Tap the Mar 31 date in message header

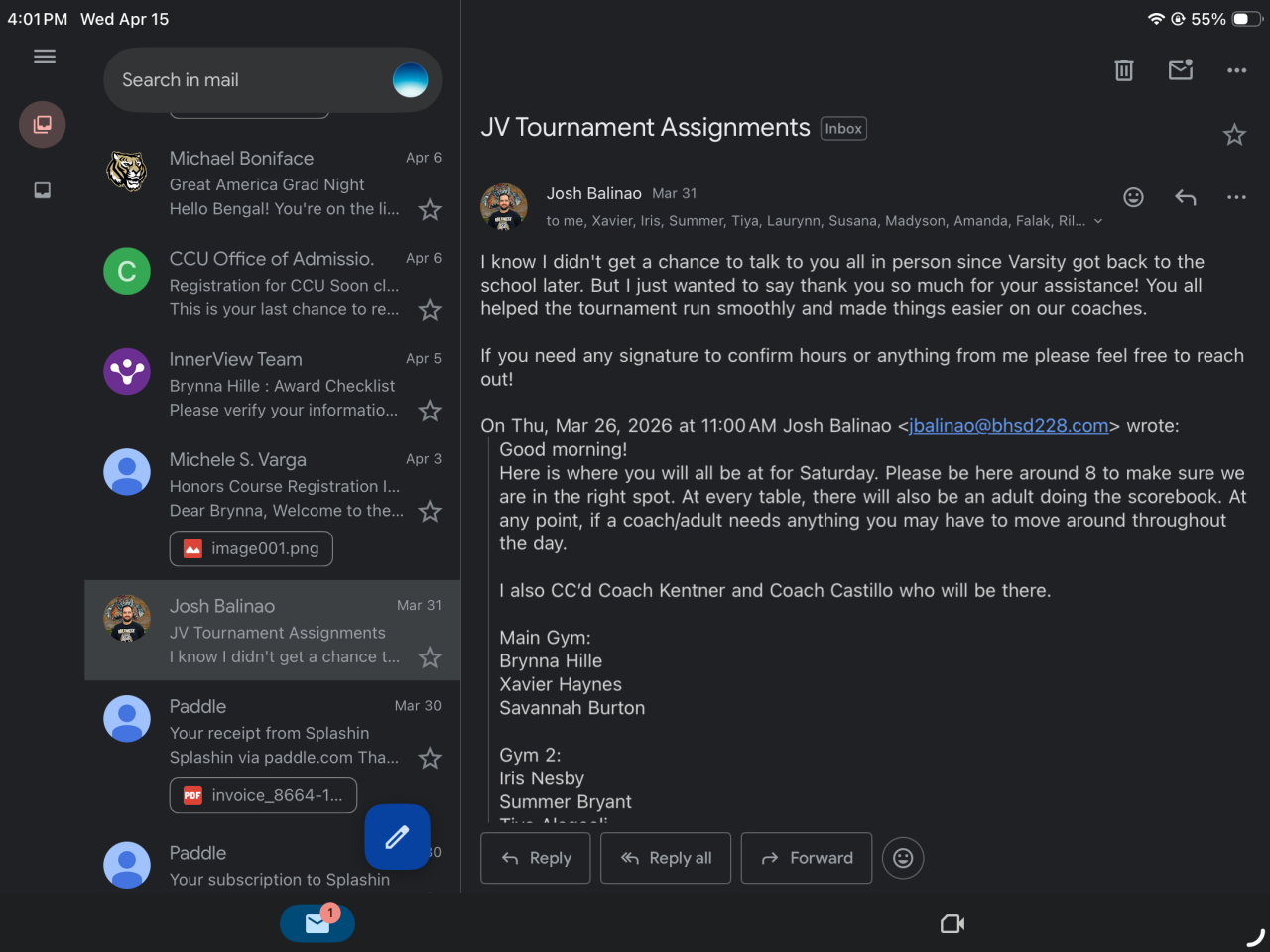pos(675,193)
